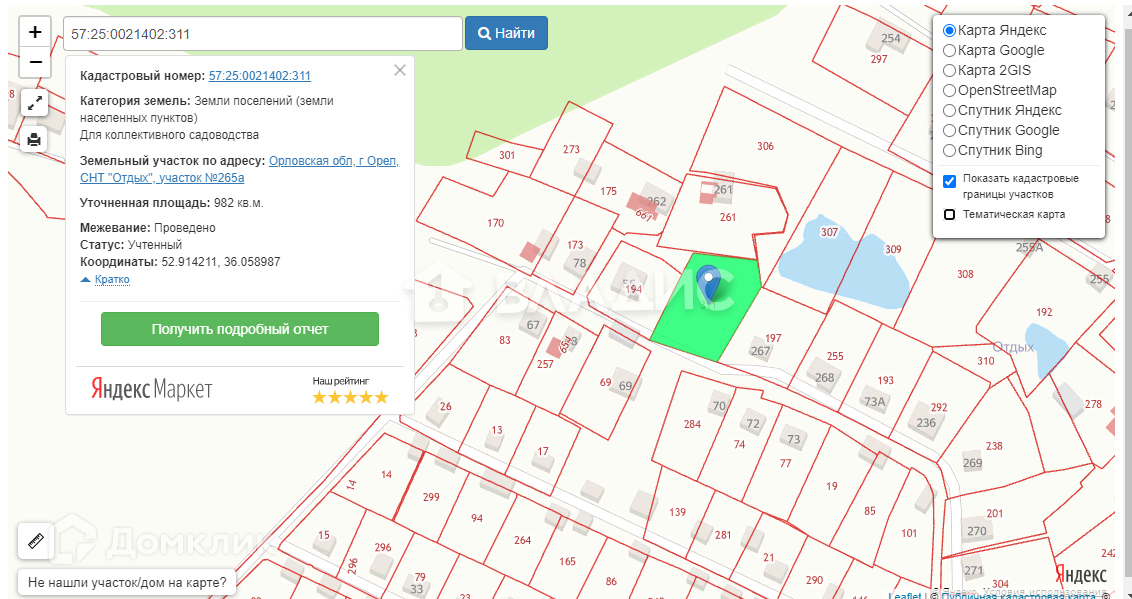The height and width of the screenshot is (599, 1132).
Task: Click the Яндекс logo on the map
Action: 1081,574
